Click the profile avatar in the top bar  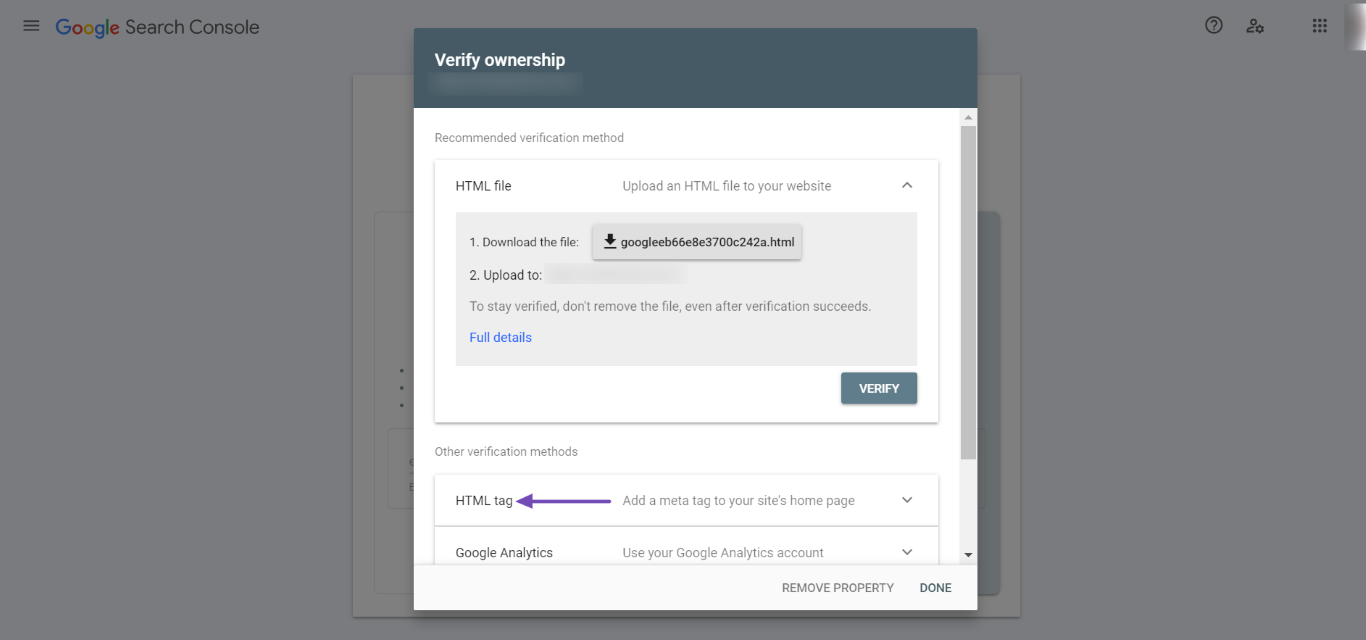tap(1357, 25)
